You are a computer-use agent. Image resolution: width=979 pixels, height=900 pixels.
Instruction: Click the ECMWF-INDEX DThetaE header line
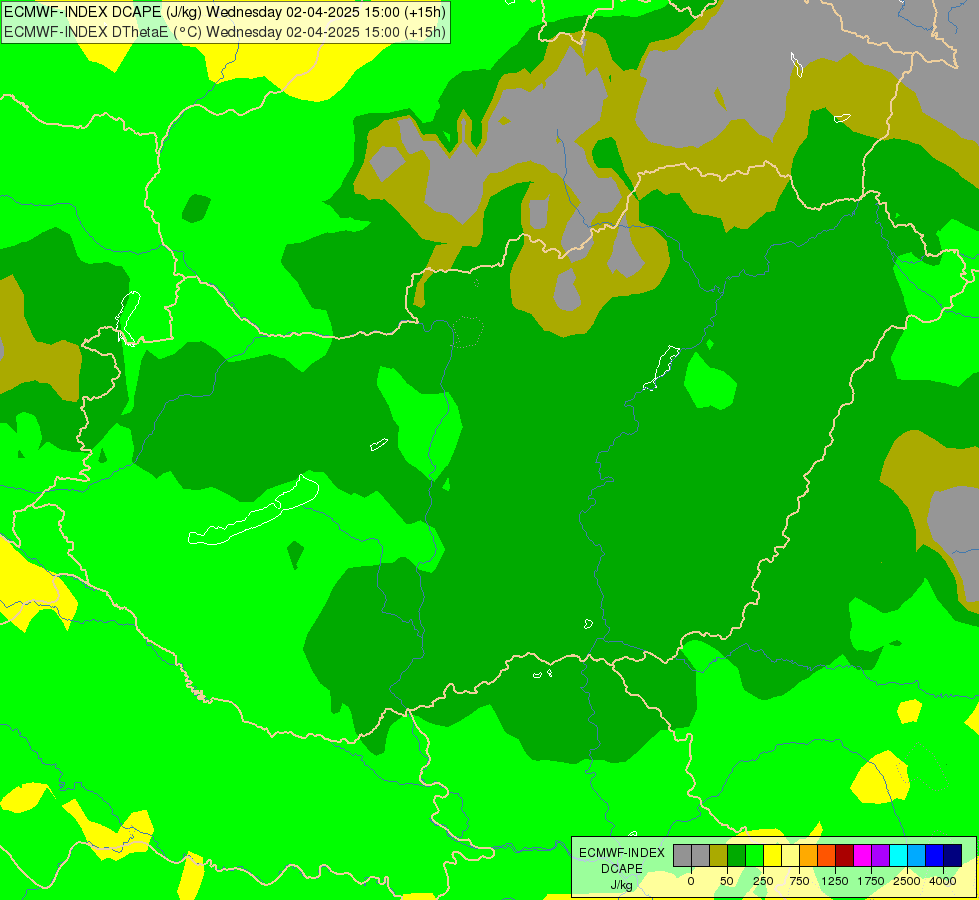point(225,32)
